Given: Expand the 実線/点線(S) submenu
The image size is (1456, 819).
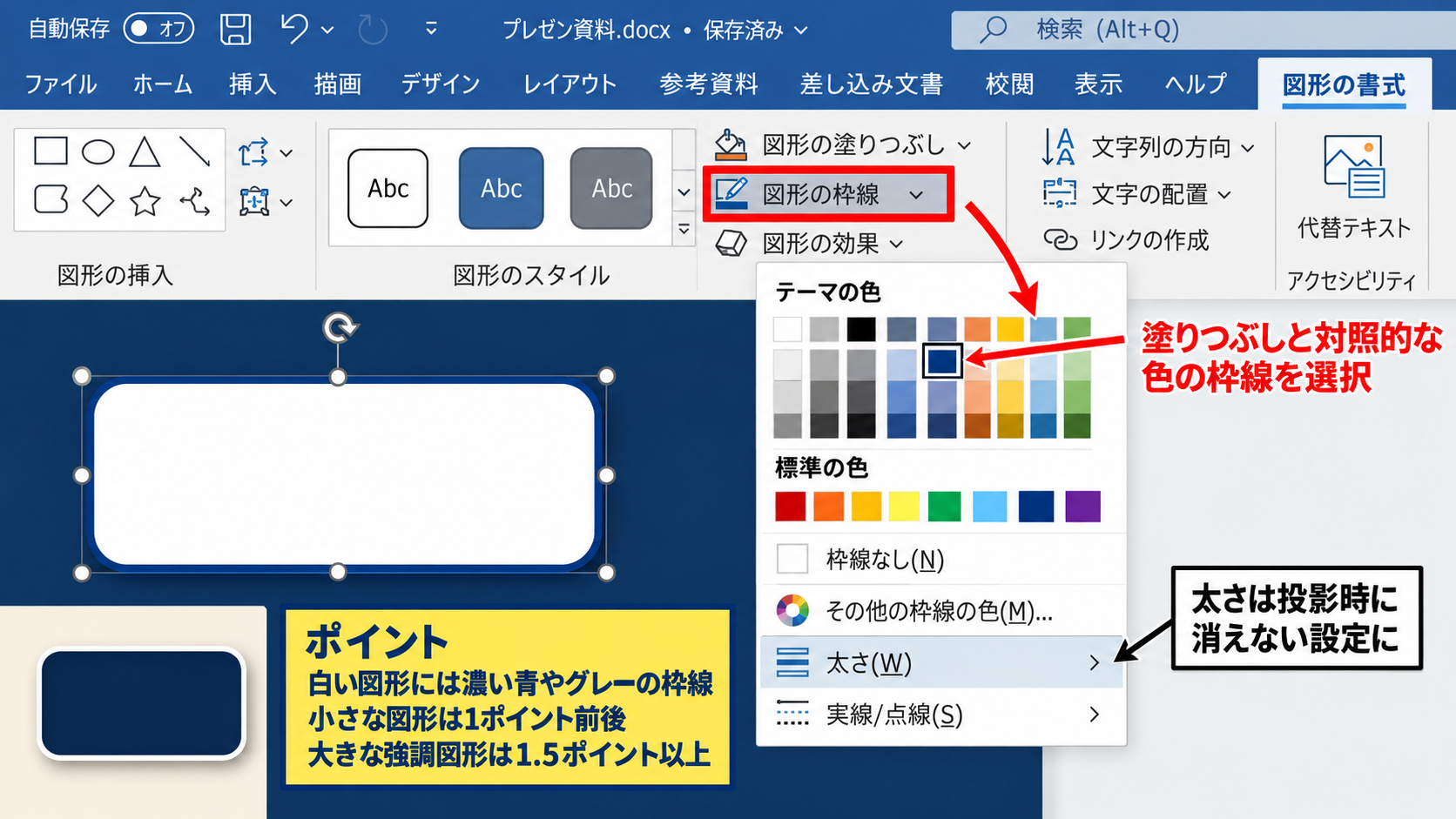Looking at the screenshot, I should coord(941,715).
